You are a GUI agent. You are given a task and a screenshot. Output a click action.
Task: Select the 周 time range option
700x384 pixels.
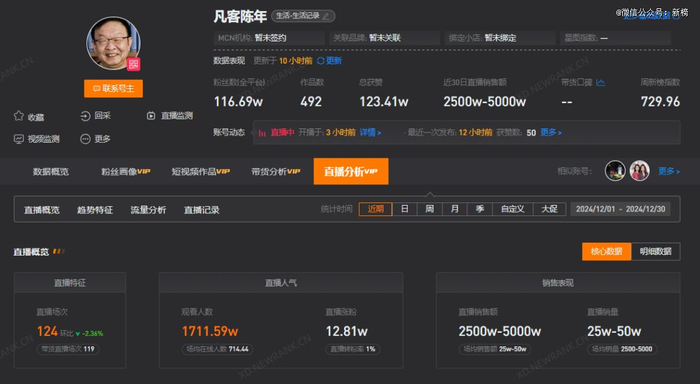point(429,209)
